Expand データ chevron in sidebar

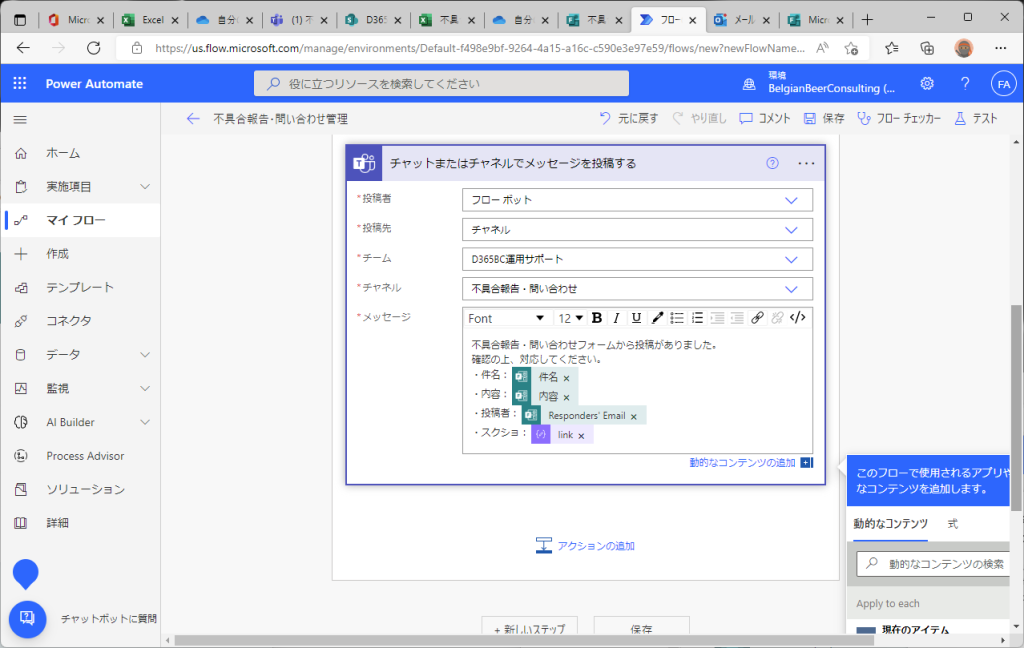[x=145, y=355]
